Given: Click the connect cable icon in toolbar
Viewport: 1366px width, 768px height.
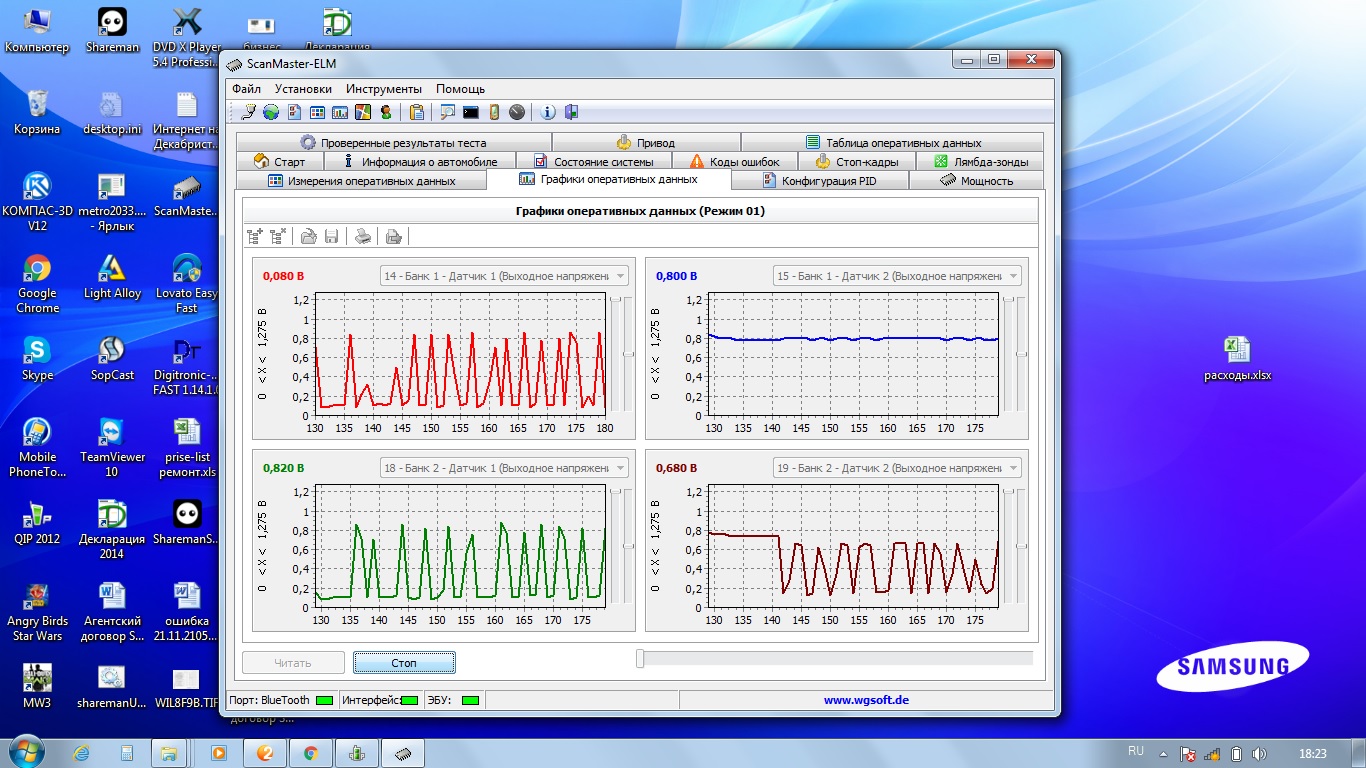Looking at the screenshot, I should click(249, 112).
